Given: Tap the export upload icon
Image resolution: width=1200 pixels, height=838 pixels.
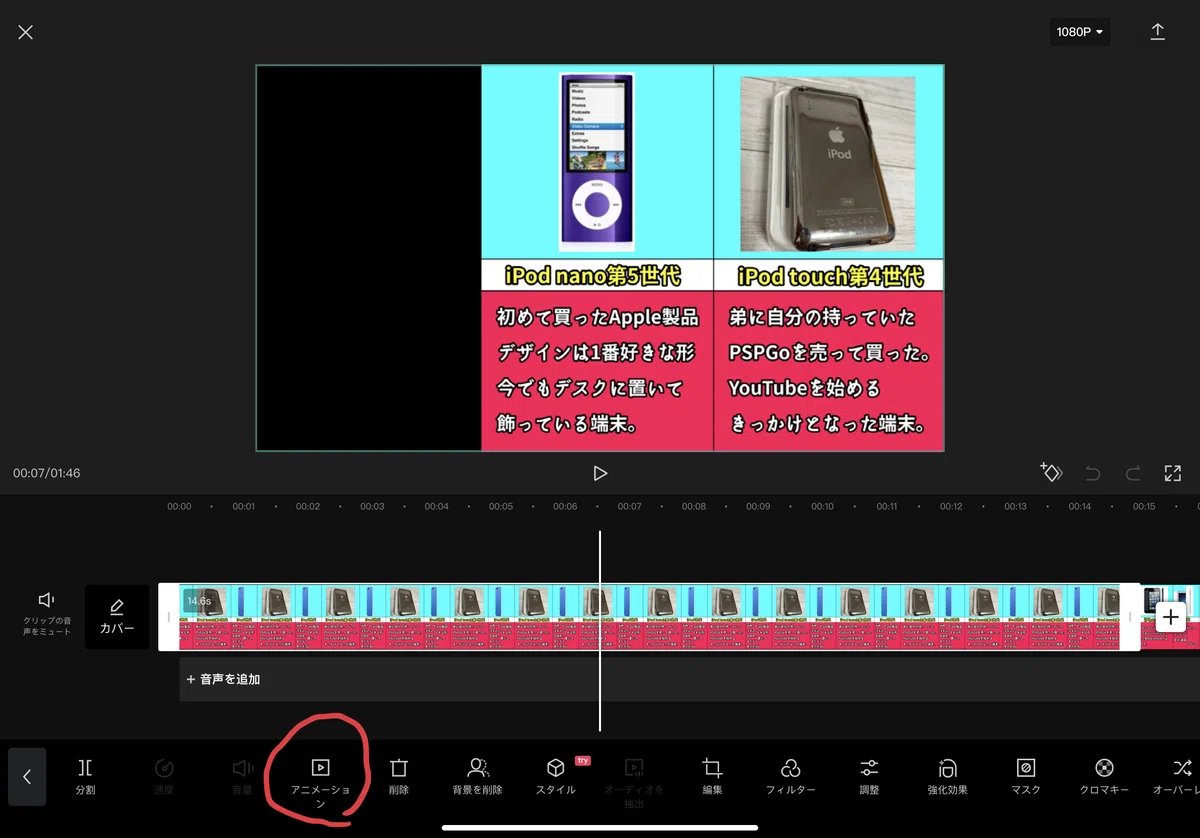Looking at the screenshot, I should [x=1157, y=32].
